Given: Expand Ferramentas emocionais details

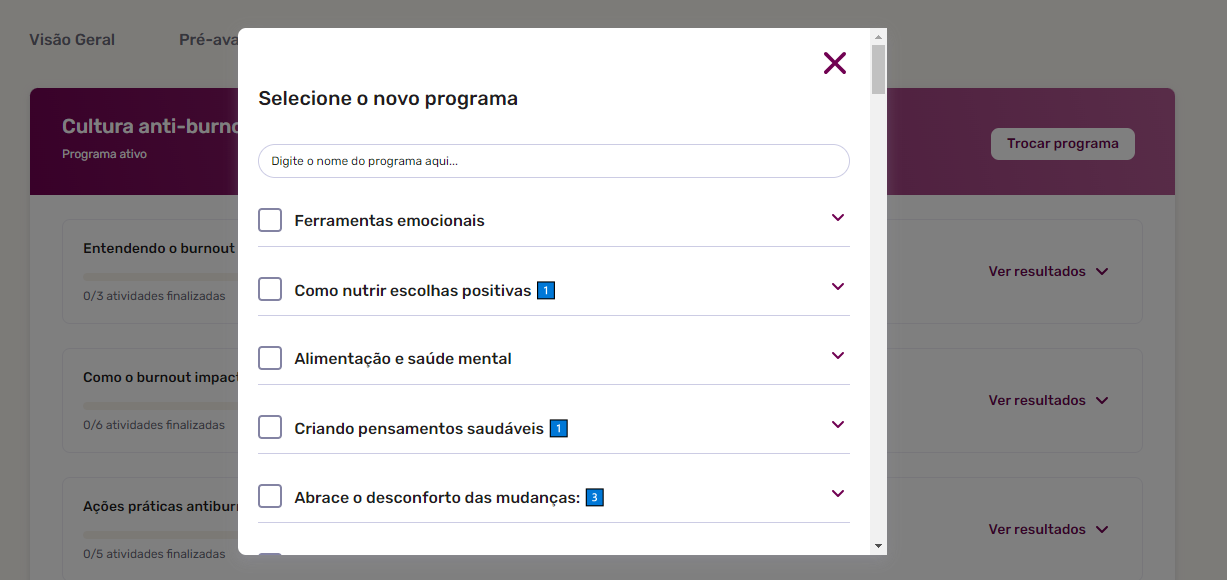Looking at the screenshot, I should click(838, 218).
